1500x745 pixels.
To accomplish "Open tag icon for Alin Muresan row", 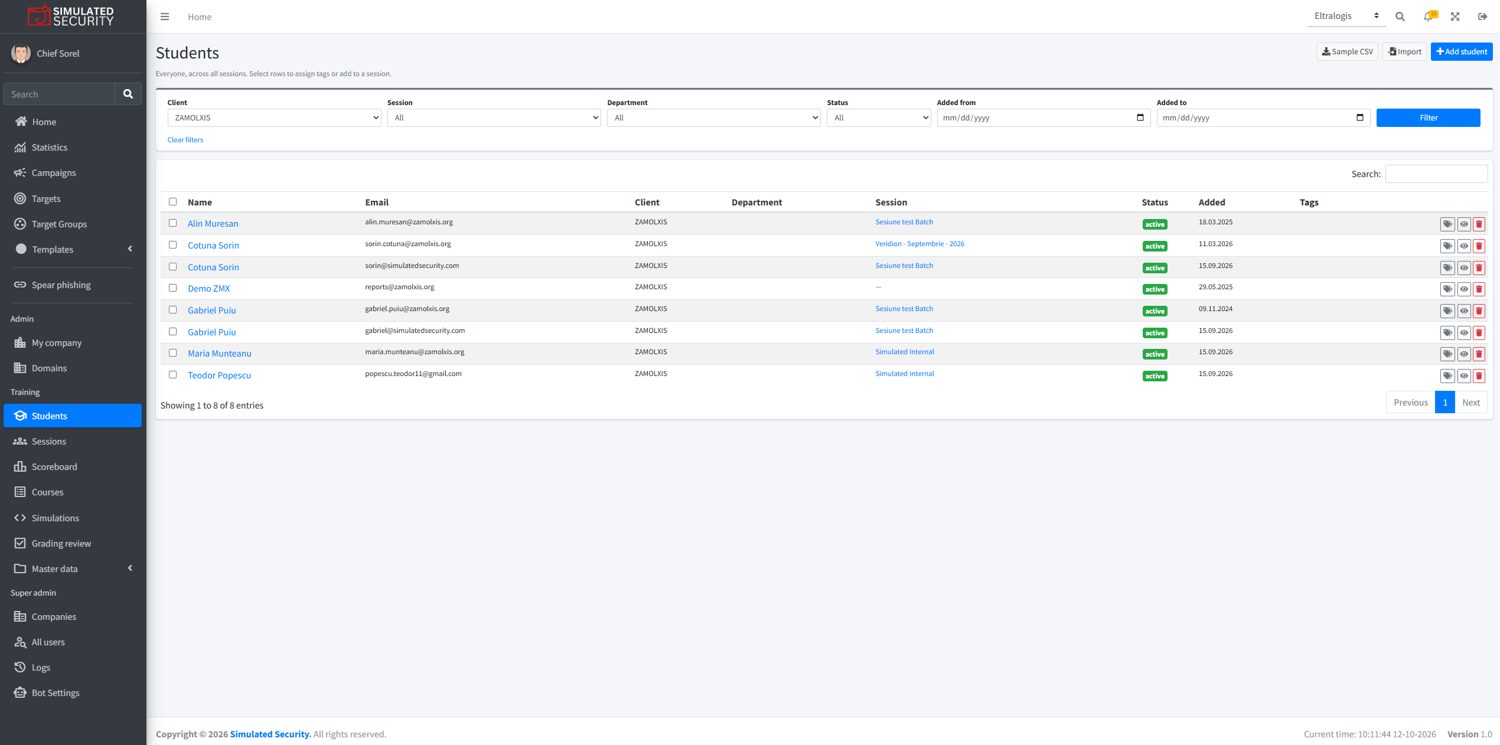I will coord(1447,224).
